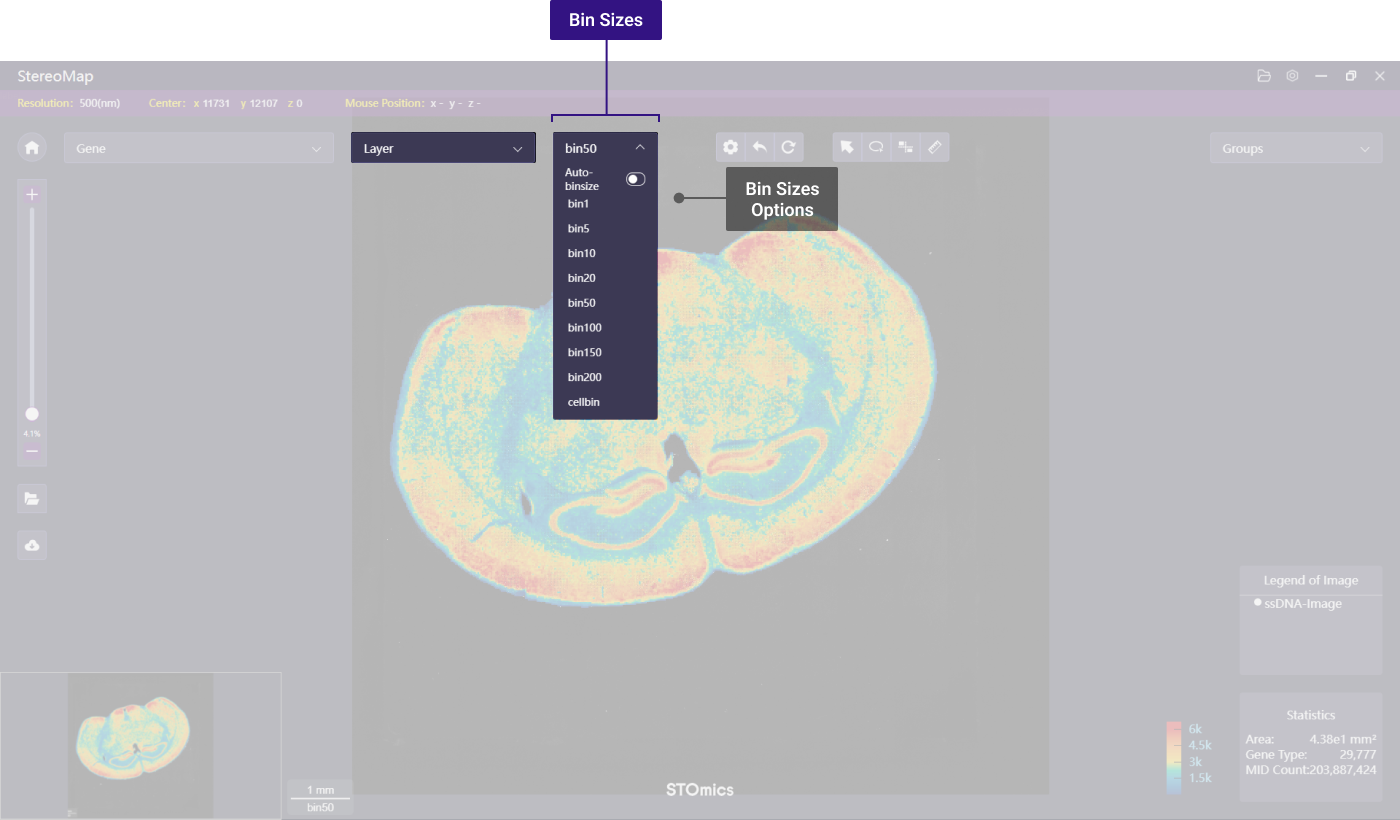Toggle the ssDNA-Image legend dot
1400x820 pixels.
pyautogui.click(x=1257, y=603)
